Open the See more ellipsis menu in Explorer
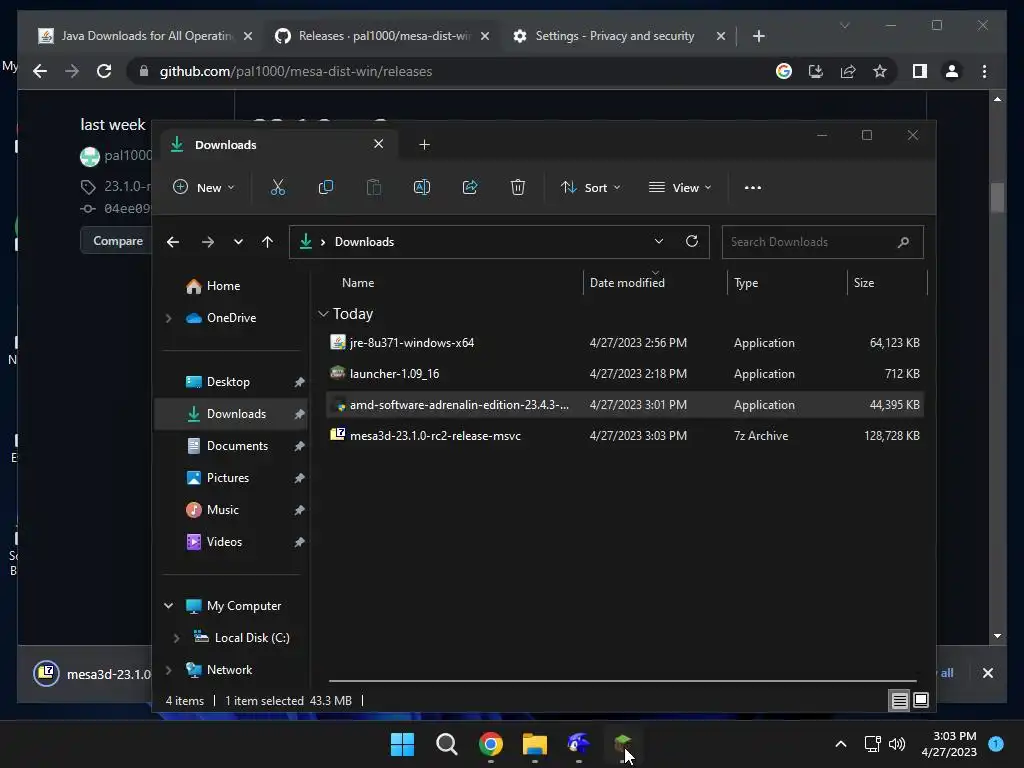The image size is (1024, 768). (x=752, y=187)
